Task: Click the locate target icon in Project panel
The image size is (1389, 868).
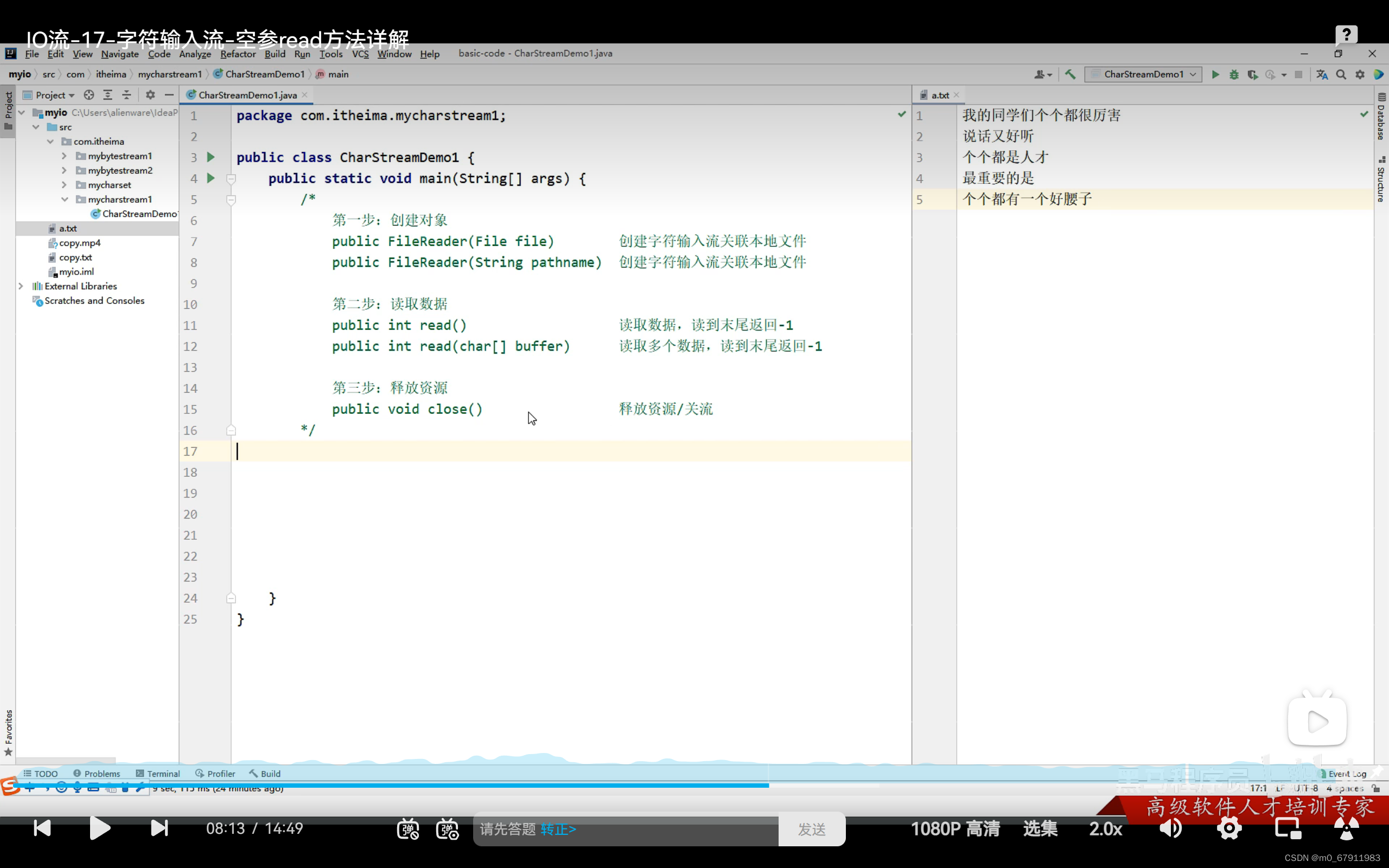Action: point(88,95)
